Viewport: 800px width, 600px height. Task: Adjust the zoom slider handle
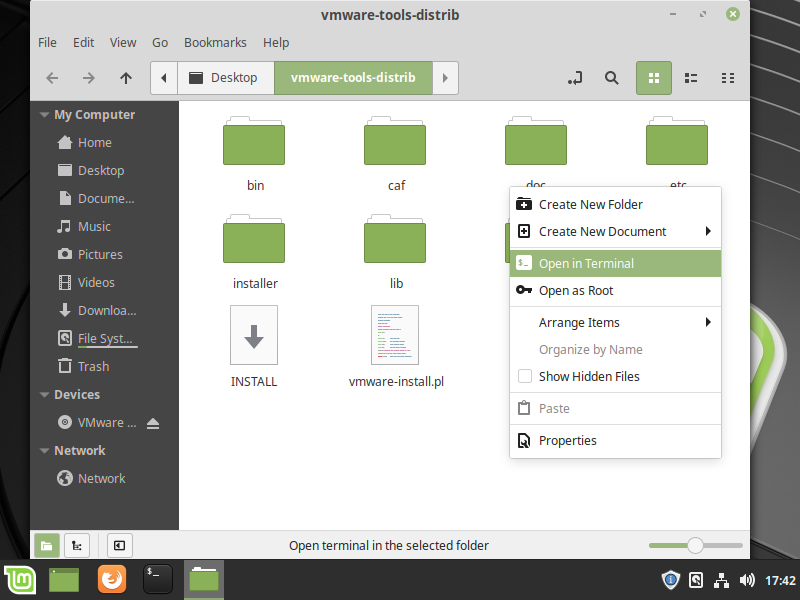695,545
